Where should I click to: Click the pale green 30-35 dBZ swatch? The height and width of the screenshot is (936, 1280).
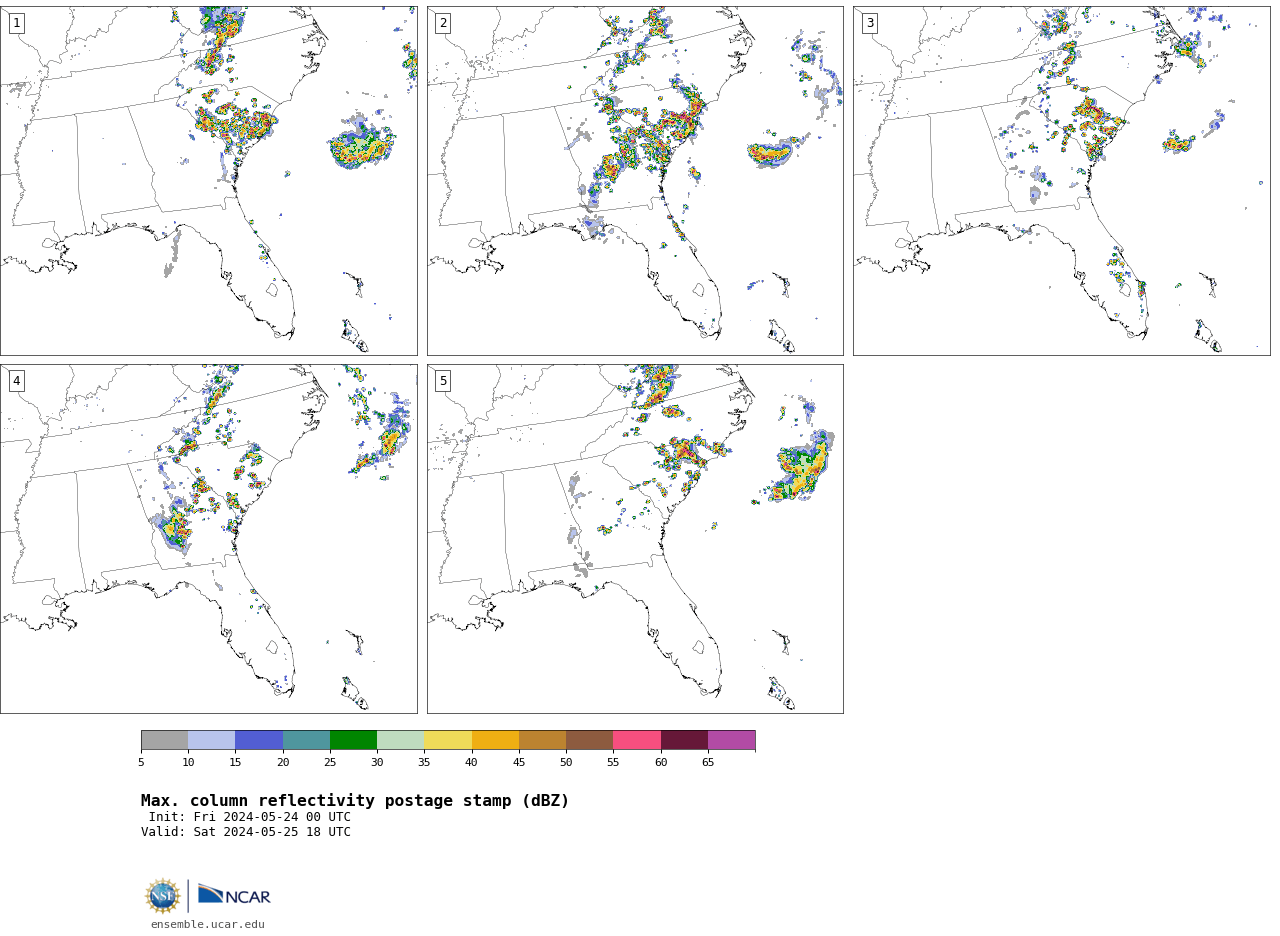coord(400,740)
